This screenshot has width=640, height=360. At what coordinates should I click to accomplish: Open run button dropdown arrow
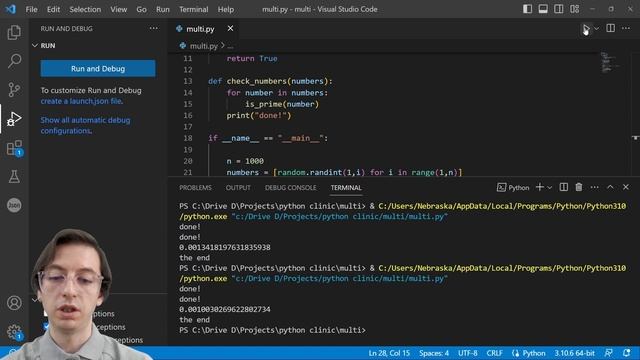tap(596, 29)
